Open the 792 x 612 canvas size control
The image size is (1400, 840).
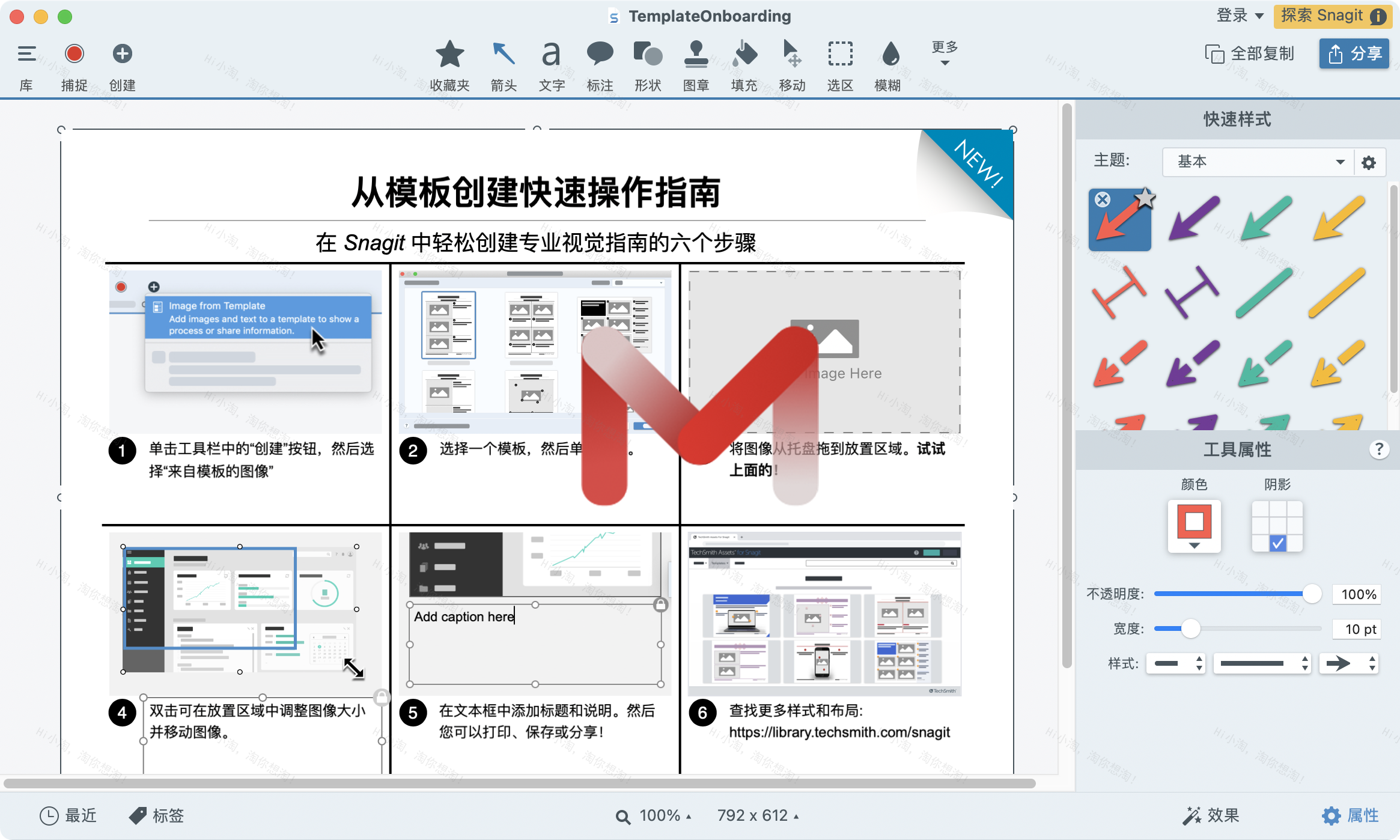coord(756,815)
